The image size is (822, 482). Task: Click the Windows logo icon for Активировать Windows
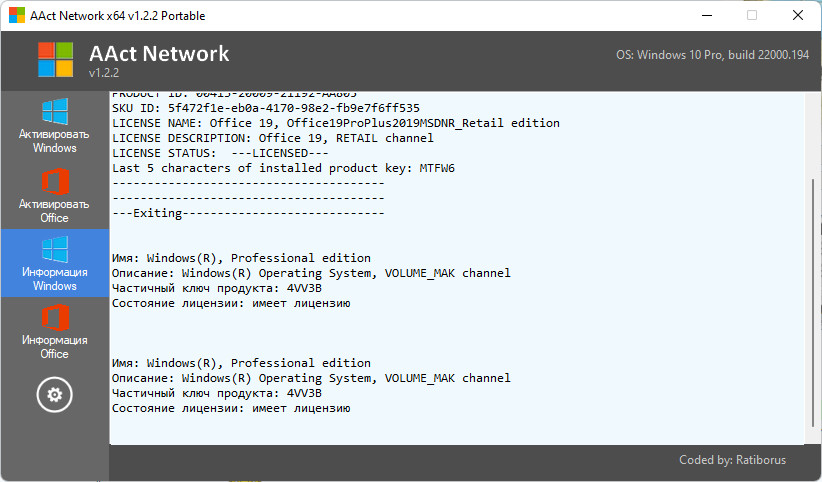coord(54,111)
